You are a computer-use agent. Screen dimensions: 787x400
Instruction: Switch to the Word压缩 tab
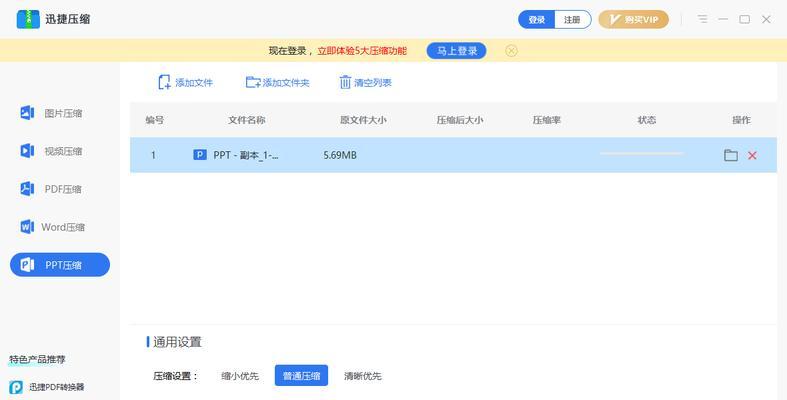pyautogui.click(x=60, y=227)
